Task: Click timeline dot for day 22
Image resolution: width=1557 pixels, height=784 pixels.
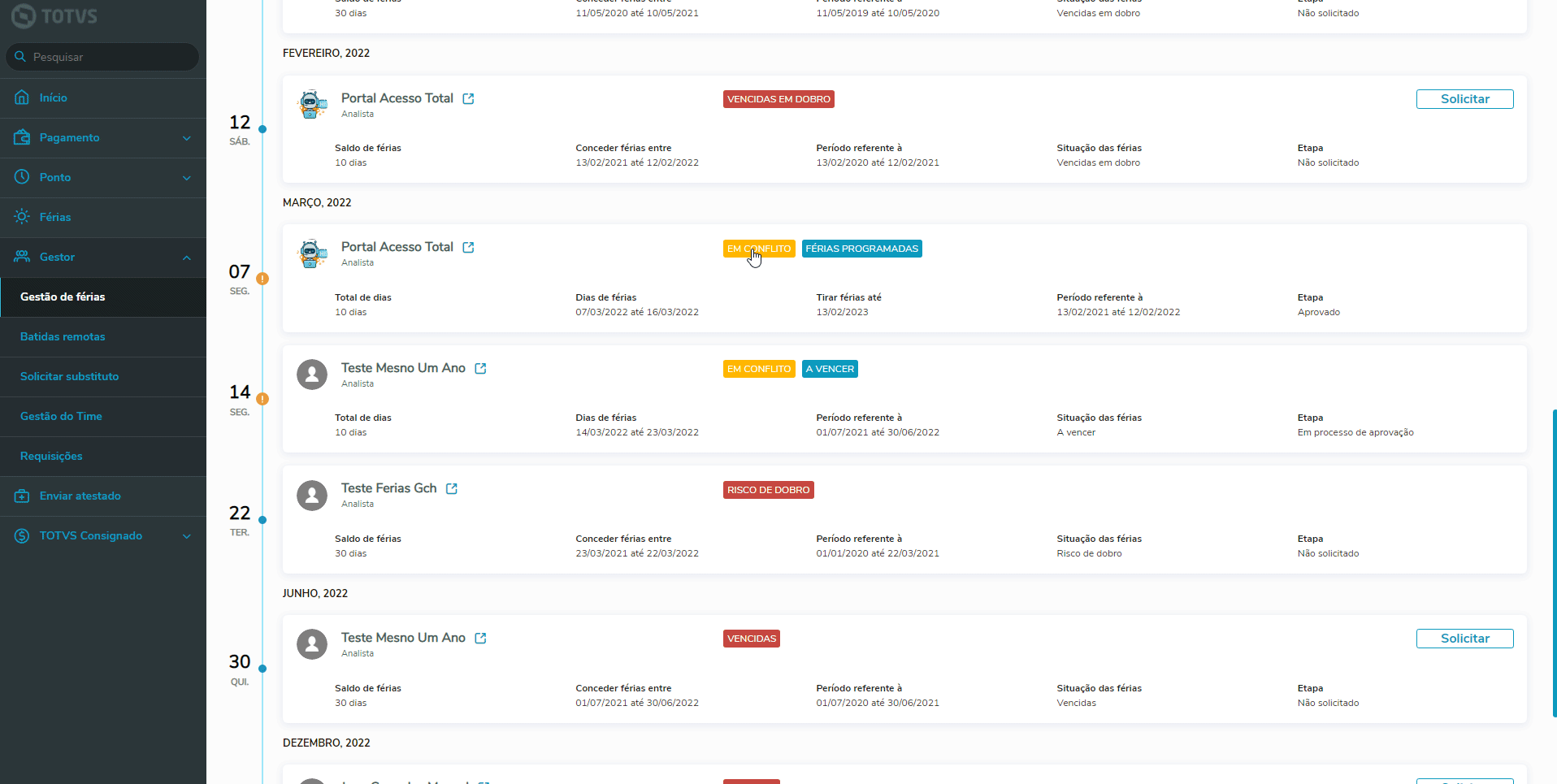Action: click(x=262, y=520)
